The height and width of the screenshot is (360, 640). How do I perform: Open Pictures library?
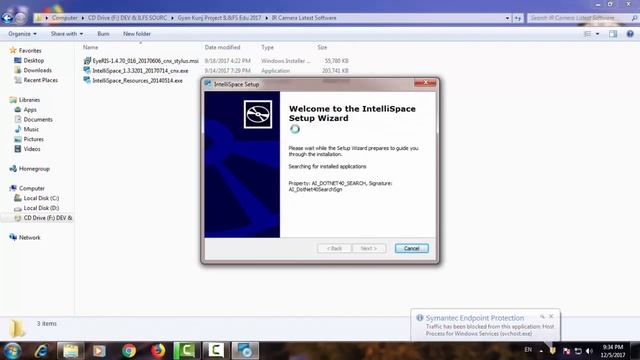point(33,139)
